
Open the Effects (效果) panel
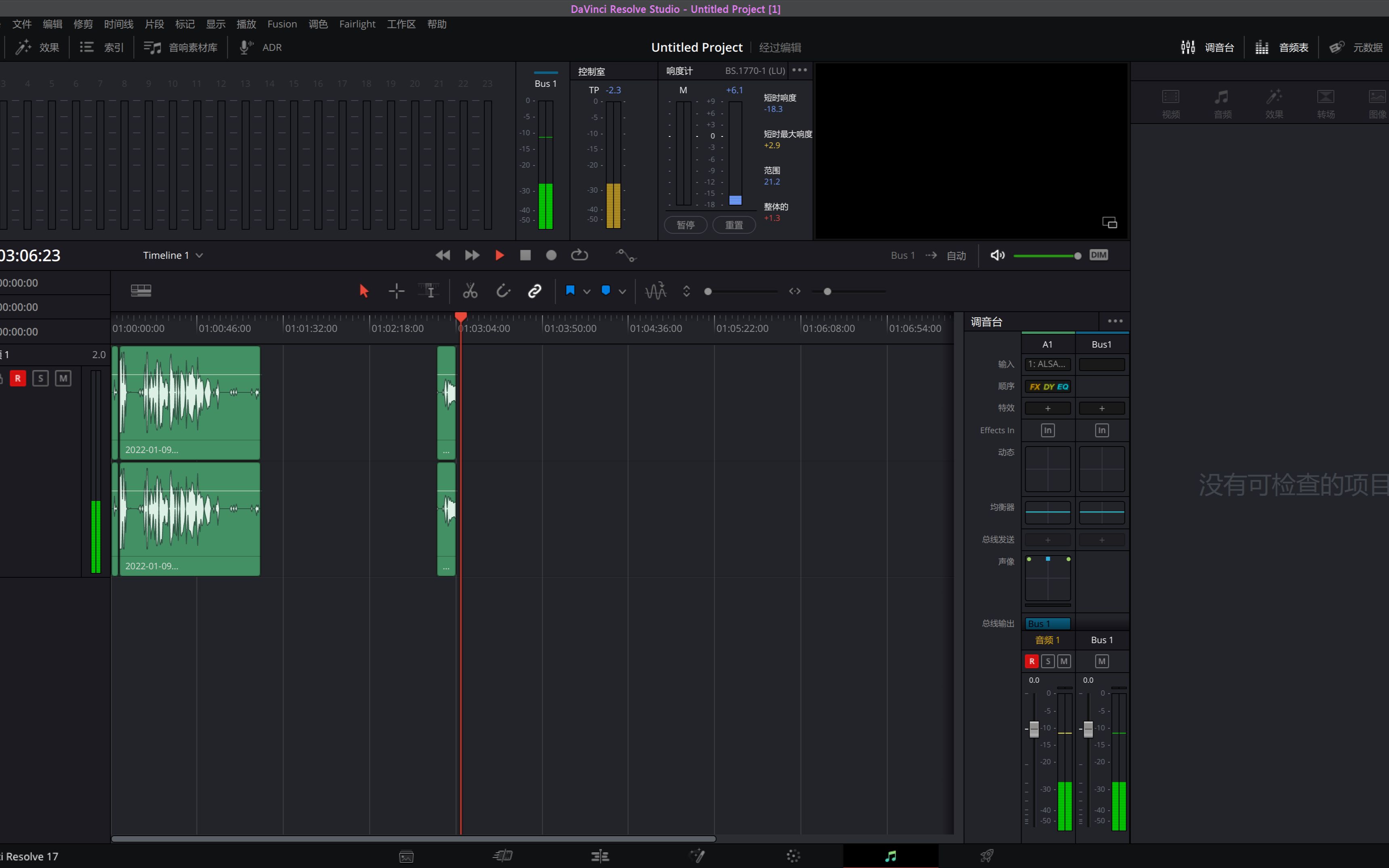(37, 47)
